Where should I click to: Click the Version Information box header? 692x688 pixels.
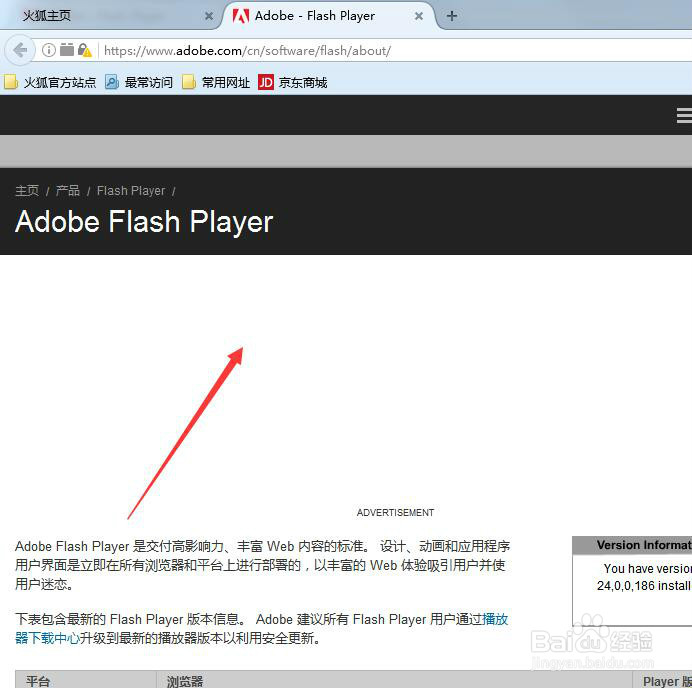(x=632, y=545)
